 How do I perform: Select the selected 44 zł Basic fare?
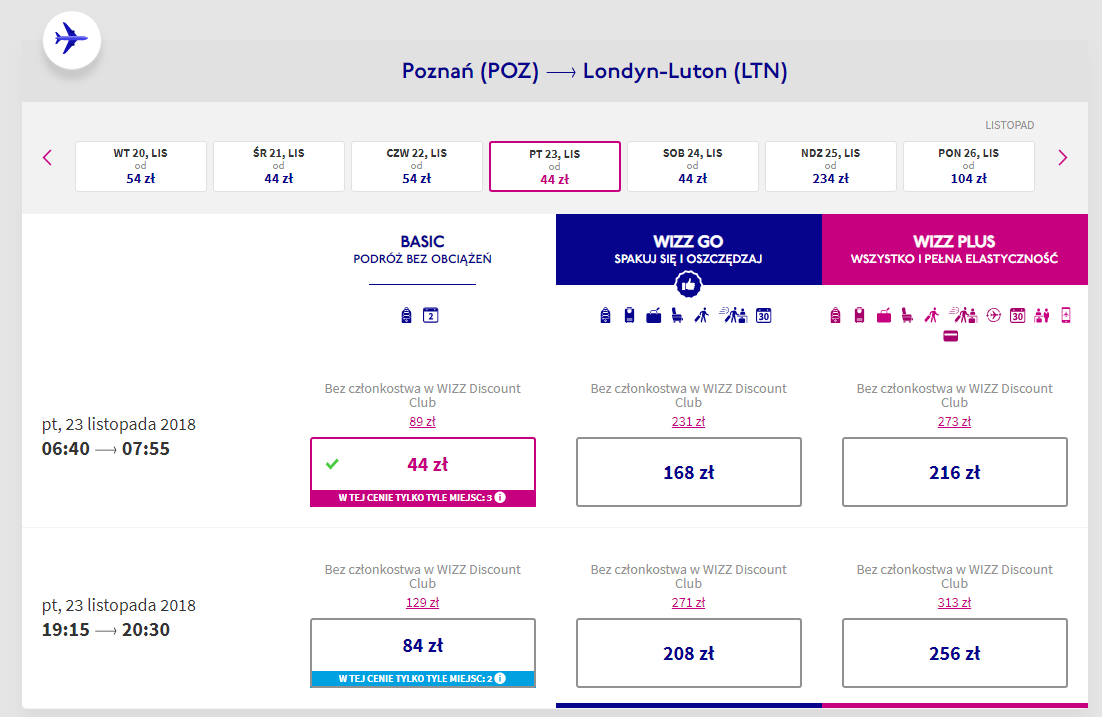tap(422, 472)
